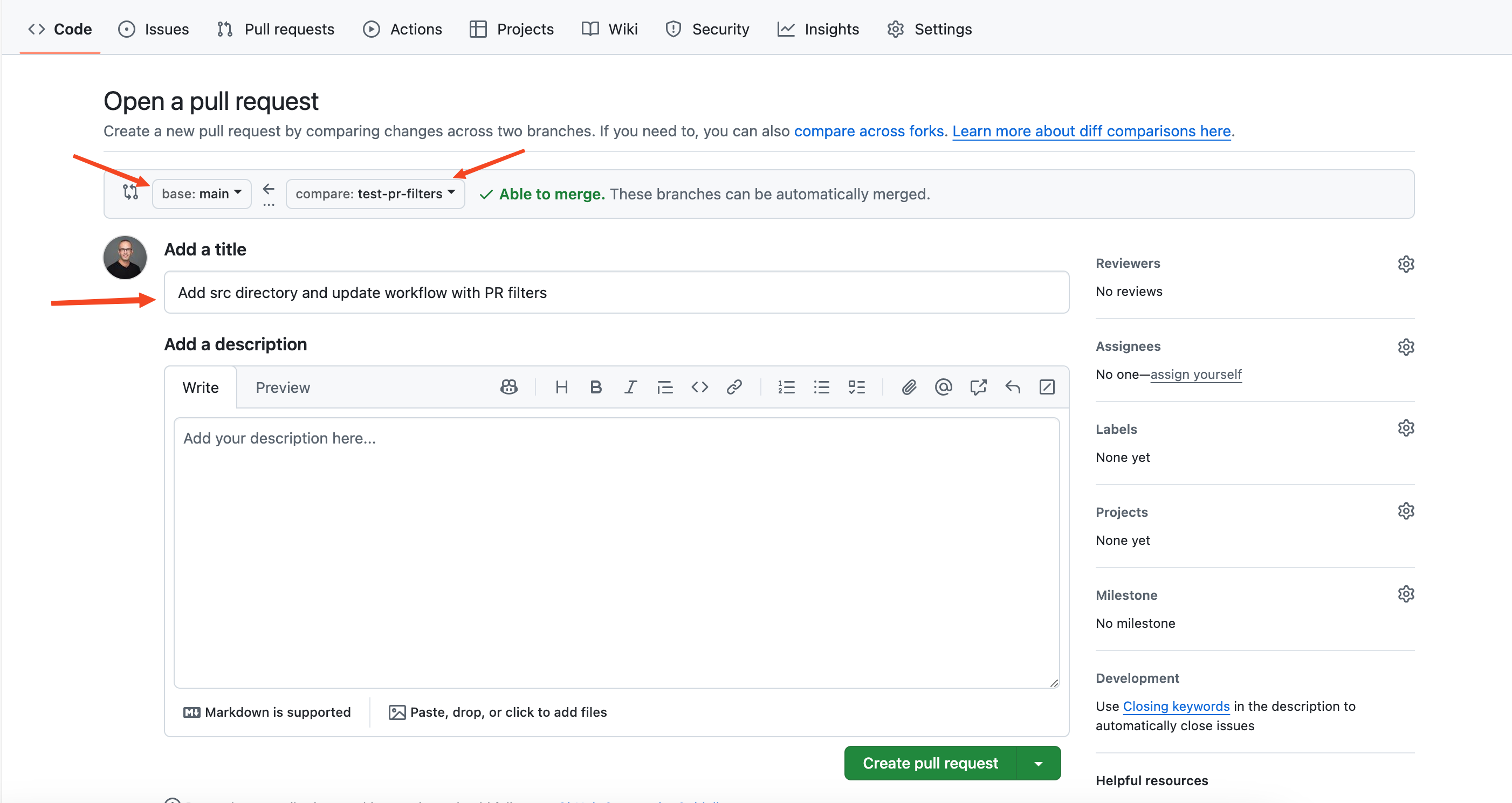Follow the compare across forks link

(869, 131)
